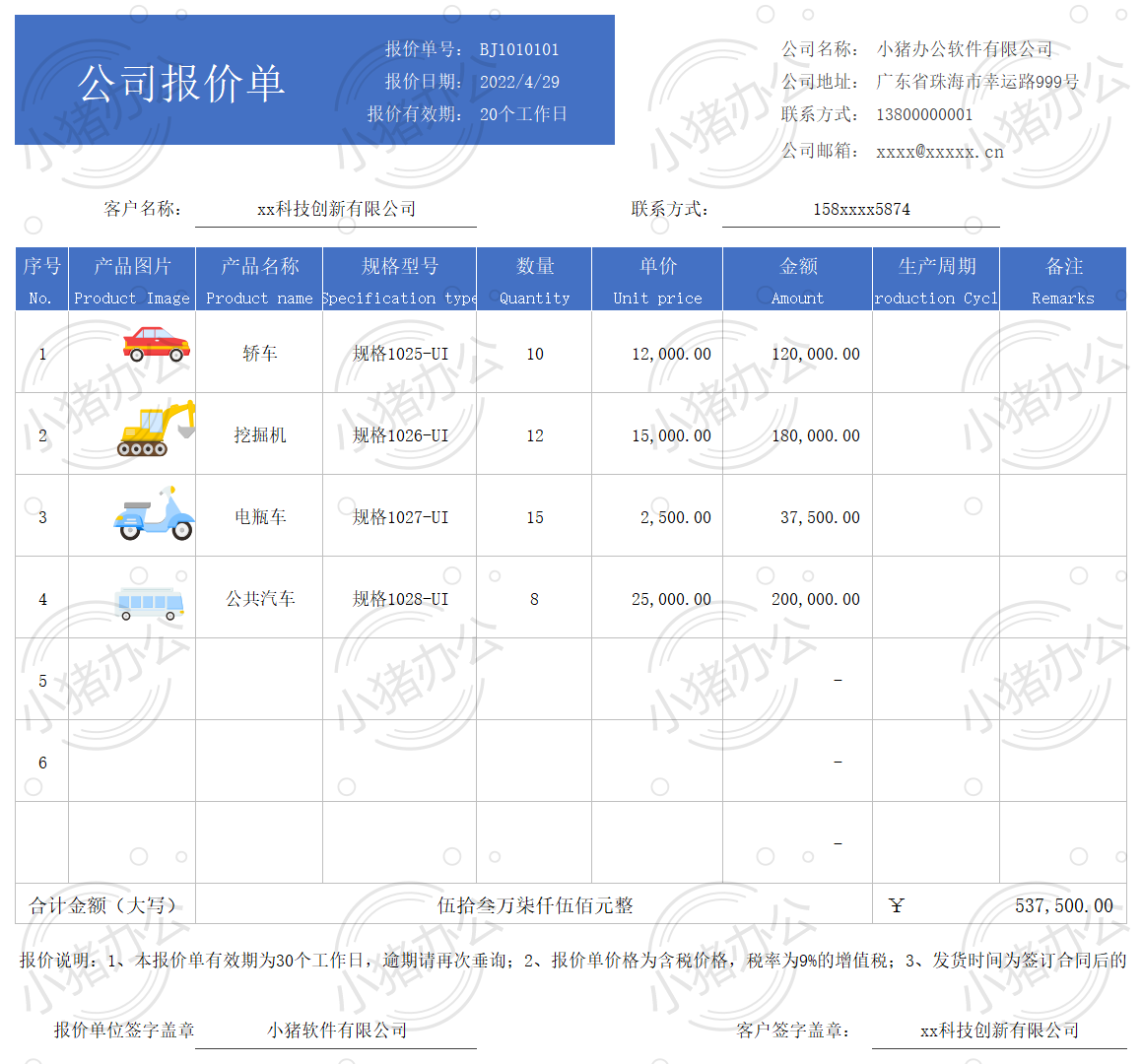Image resolution: width=1142 pixels, height=1064 pixels.
Task: Select product name cell 电瓶车
Action: point(259,516)
